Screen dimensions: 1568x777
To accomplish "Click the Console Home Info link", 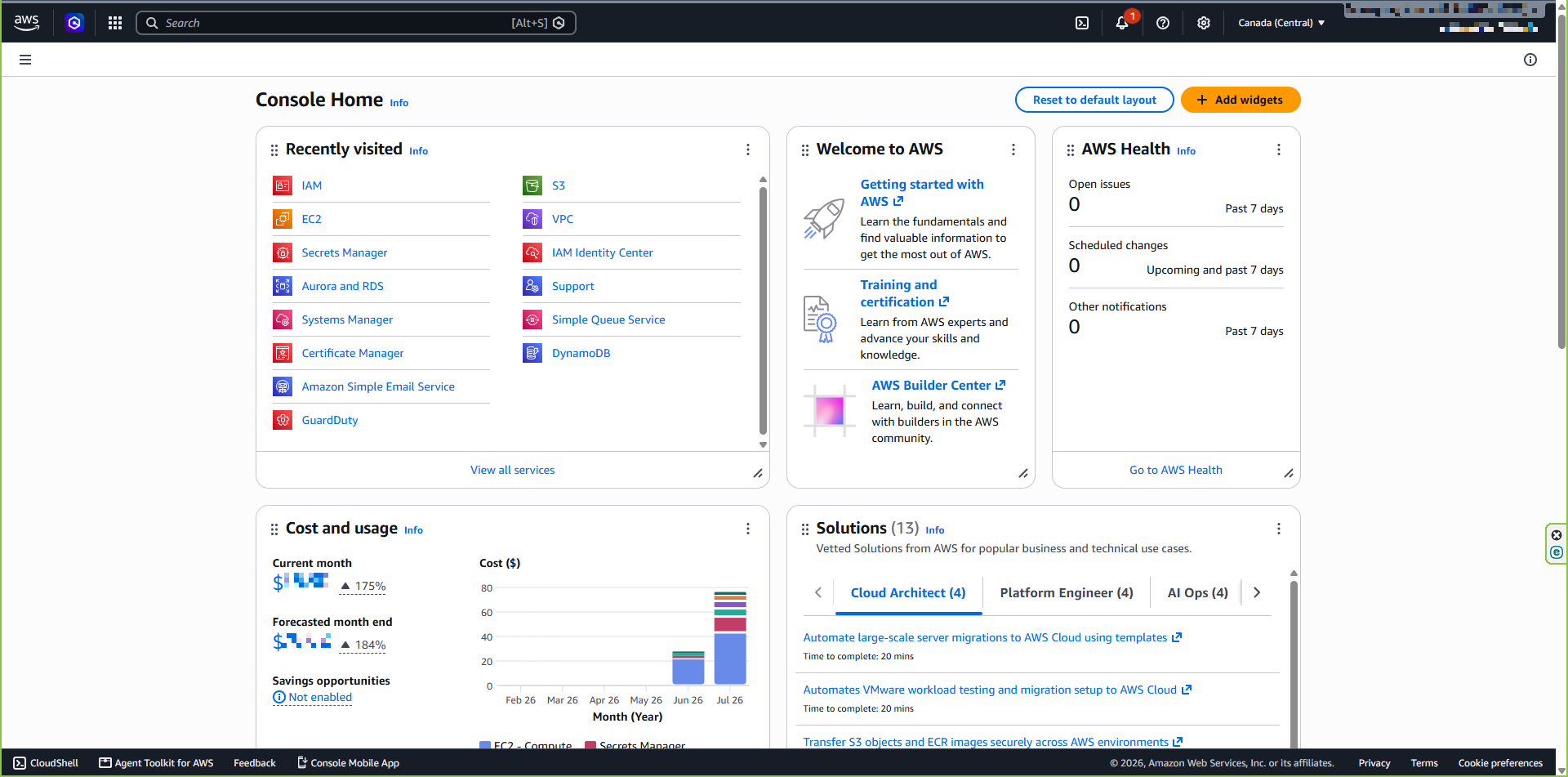I will pyautogui.click(x=399, y=103).
